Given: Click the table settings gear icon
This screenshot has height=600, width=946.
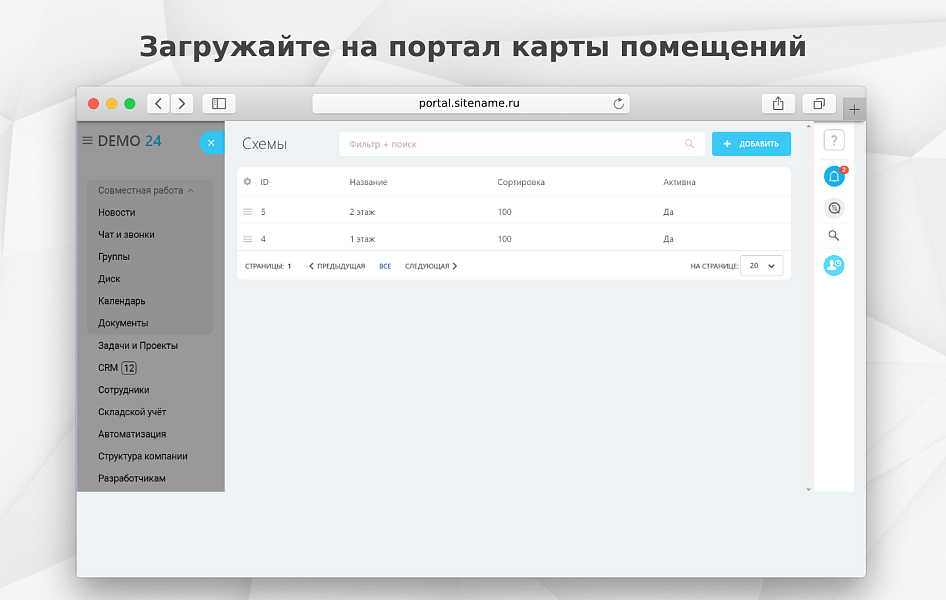Looking at the screenshot, I should coord(248,182).
